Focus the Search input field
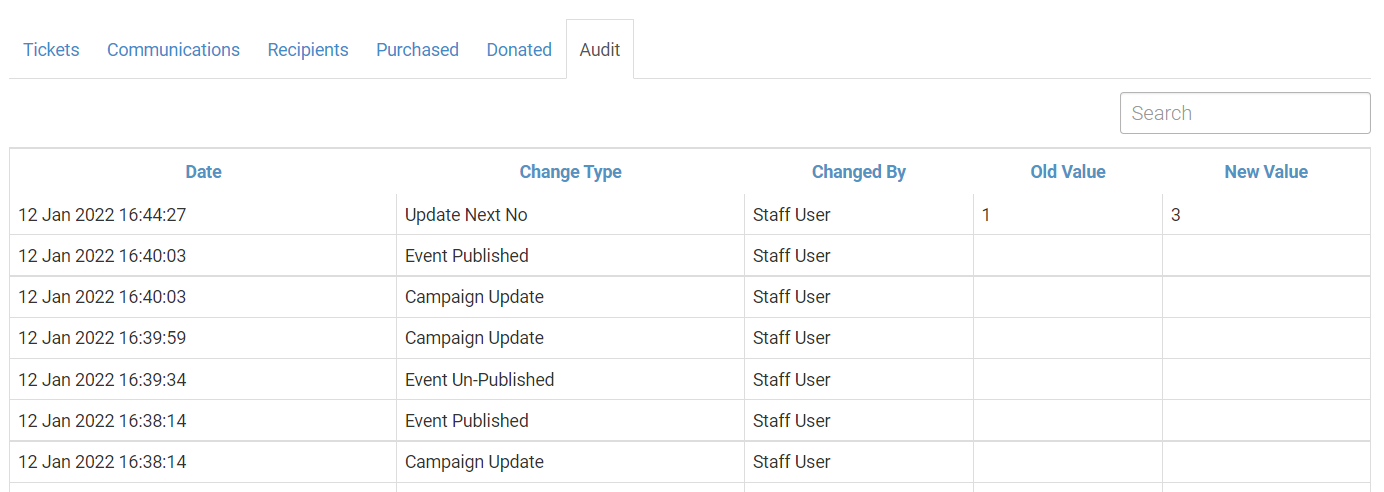1384x492 pixels. (1245, 113)
